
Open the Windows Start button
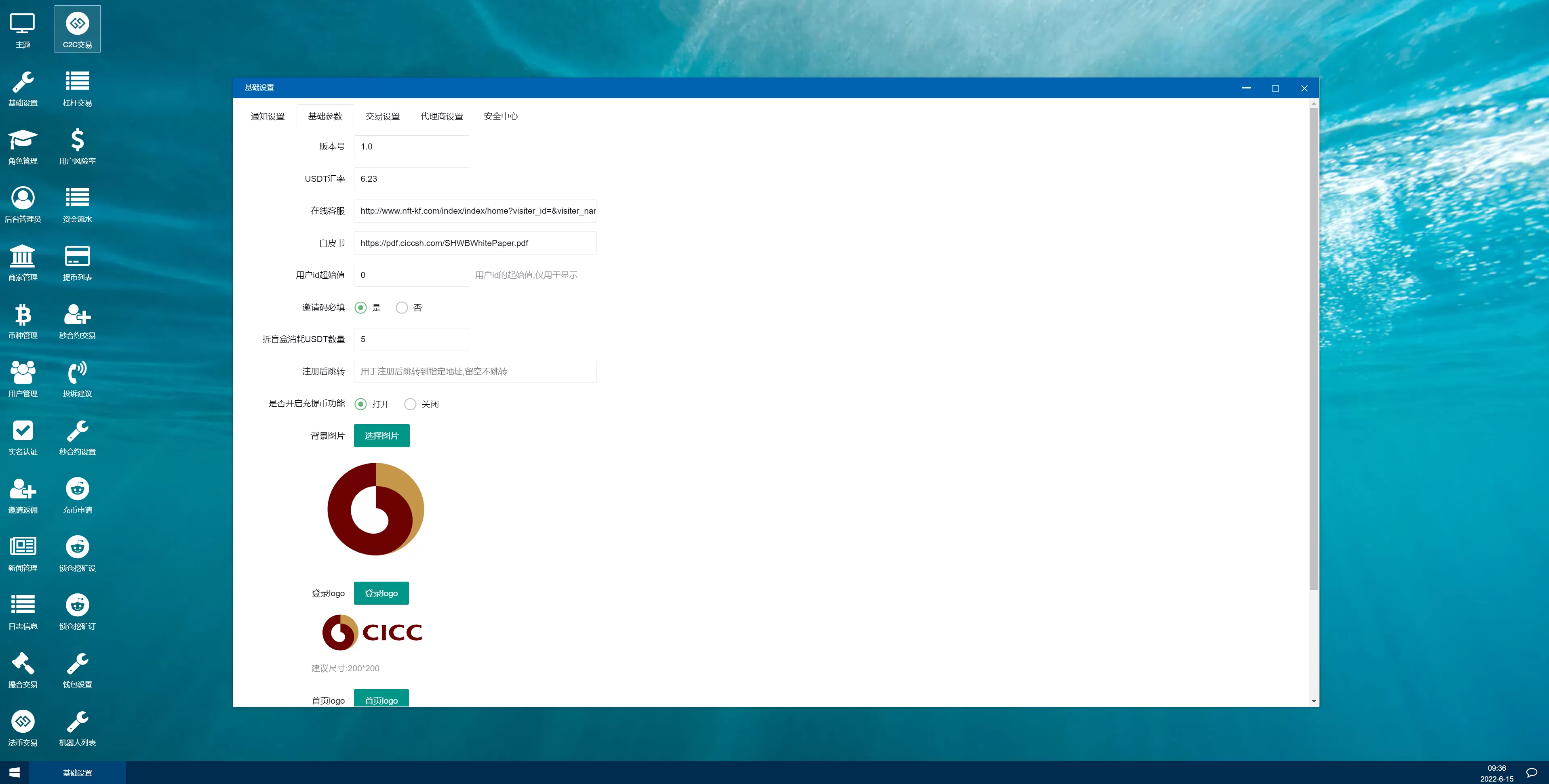click(15, 772)
